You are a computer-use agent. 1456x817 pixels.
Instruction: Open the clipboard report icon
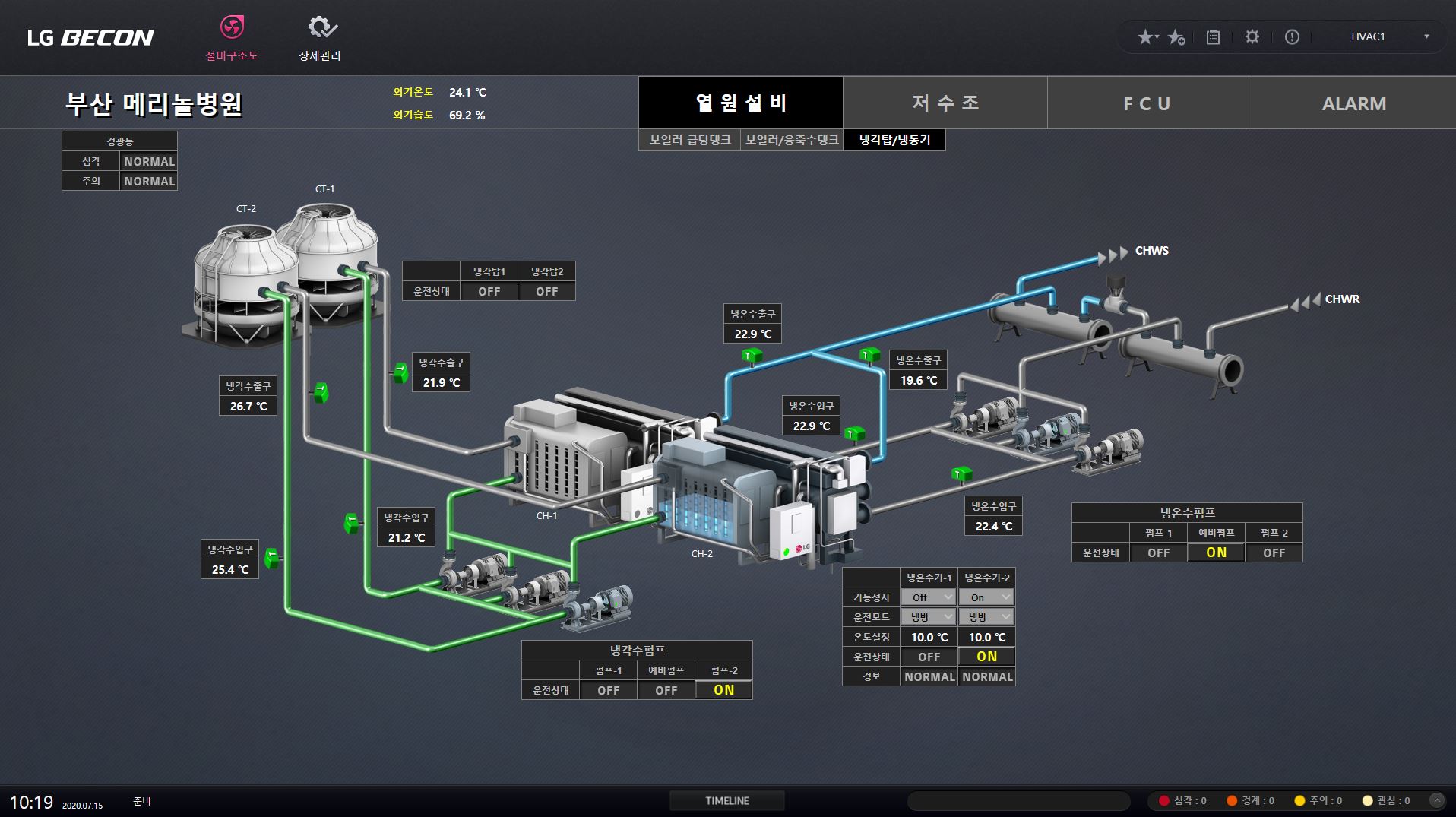[x=1213, y=37]
